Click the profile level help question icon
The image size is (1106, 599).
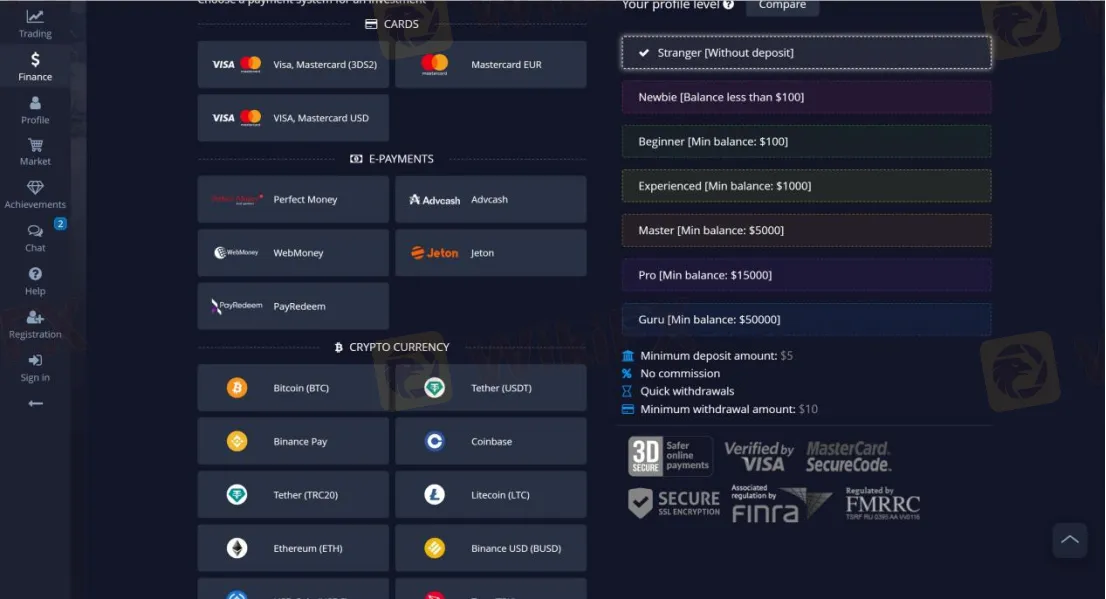tap(729, 5)
